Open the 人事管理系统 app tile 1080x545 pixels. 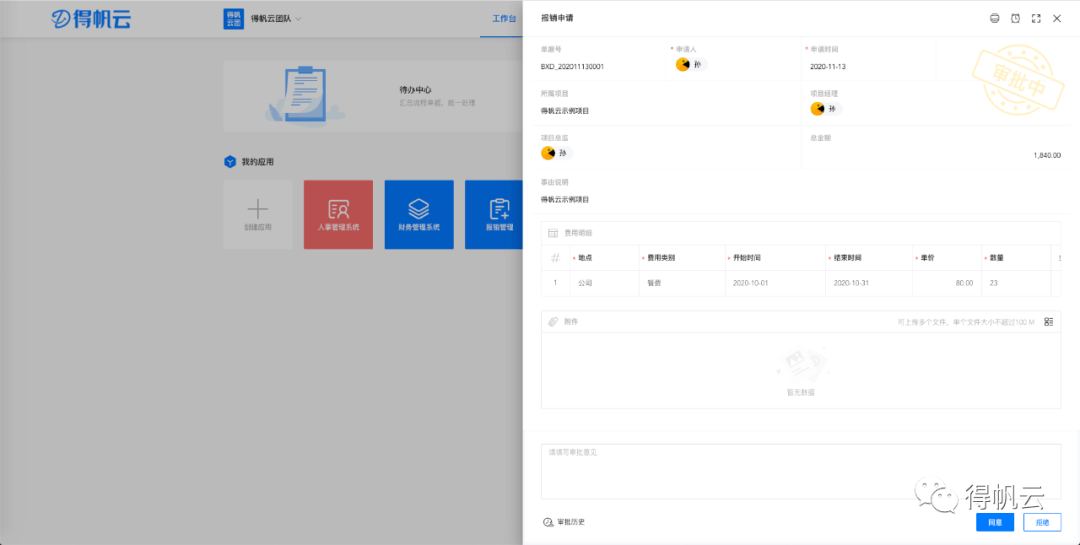tap(338, 215)
